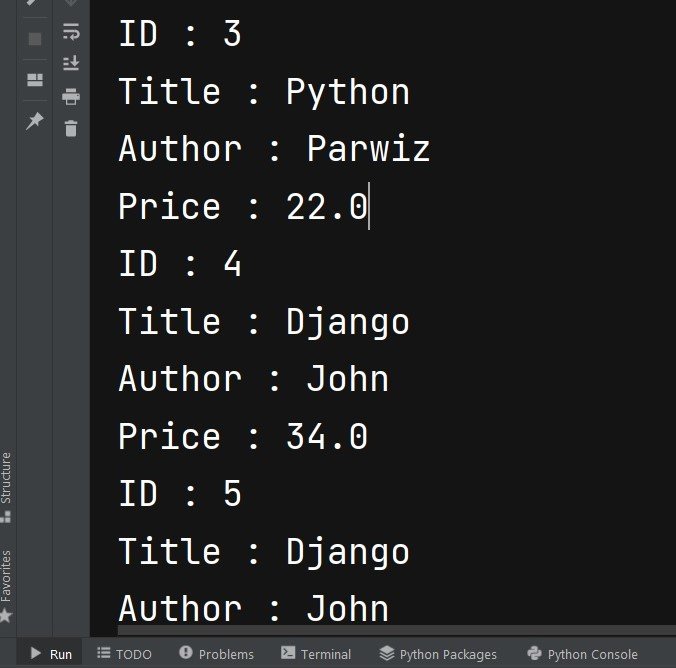Clear all console output with trash icon
Screen dimensions: 676x668
71,128
